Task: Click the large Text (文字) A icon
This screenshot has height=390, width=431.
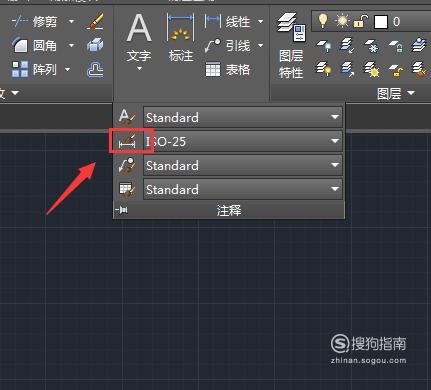Action: click(139, 29)
